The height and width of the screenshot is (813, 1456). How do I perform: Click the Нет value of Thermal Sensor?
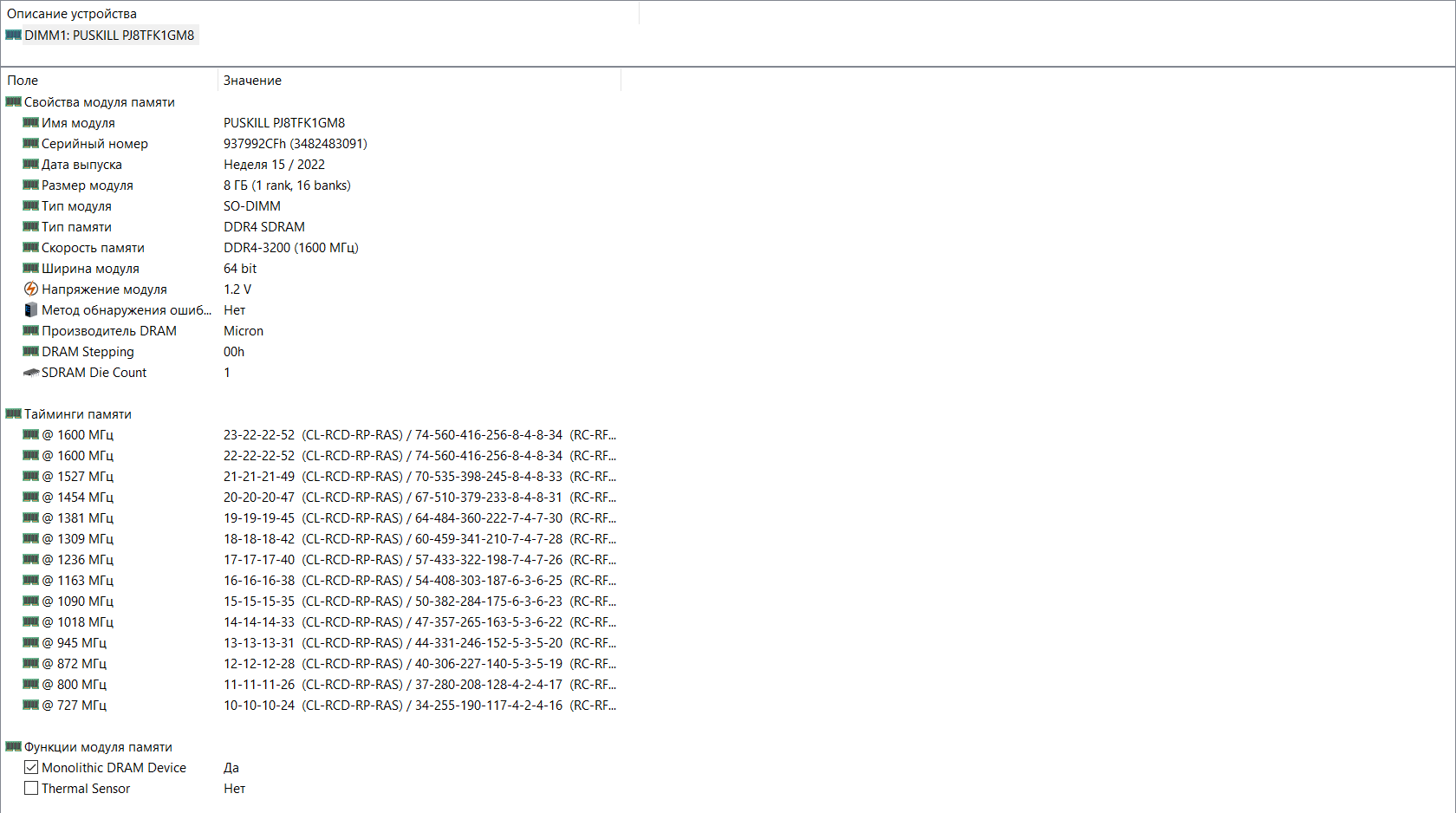pos(235,789)
